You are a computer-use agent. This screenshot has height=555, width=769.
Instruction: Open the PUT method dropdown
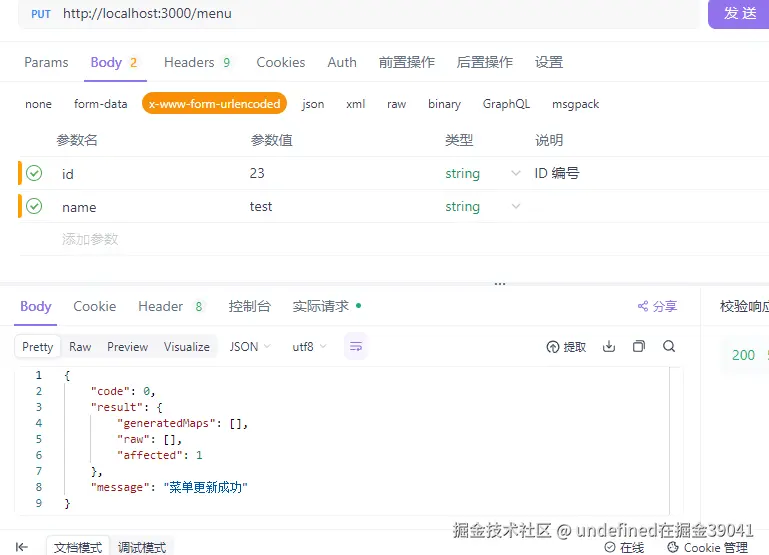[x=41, y=14]
